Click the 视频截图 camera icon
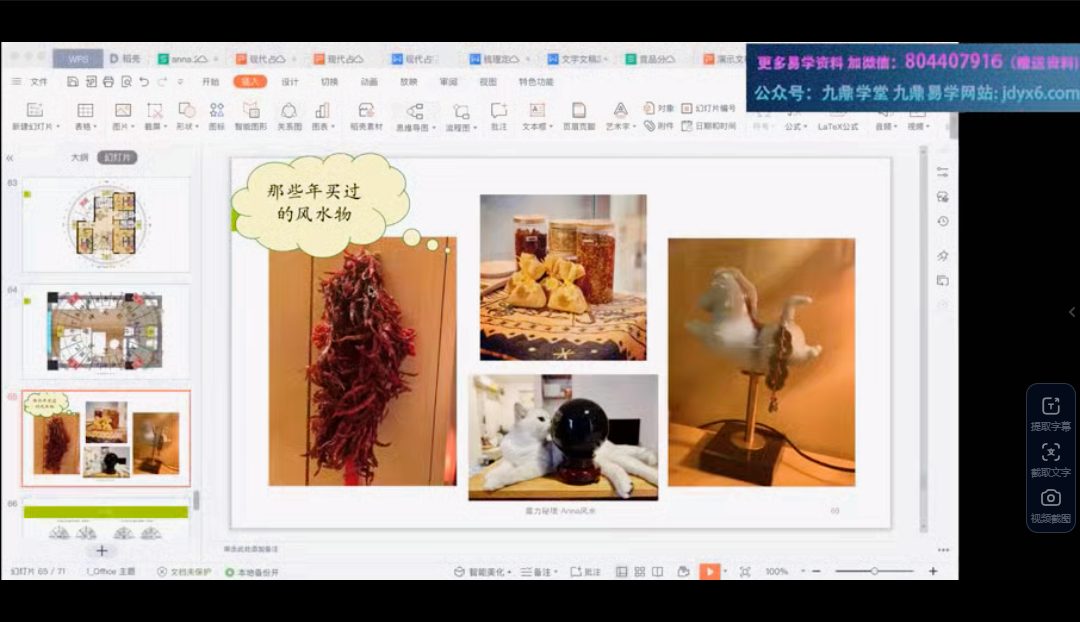Screen dimensions: 1080x622 tap(1050, 498)
